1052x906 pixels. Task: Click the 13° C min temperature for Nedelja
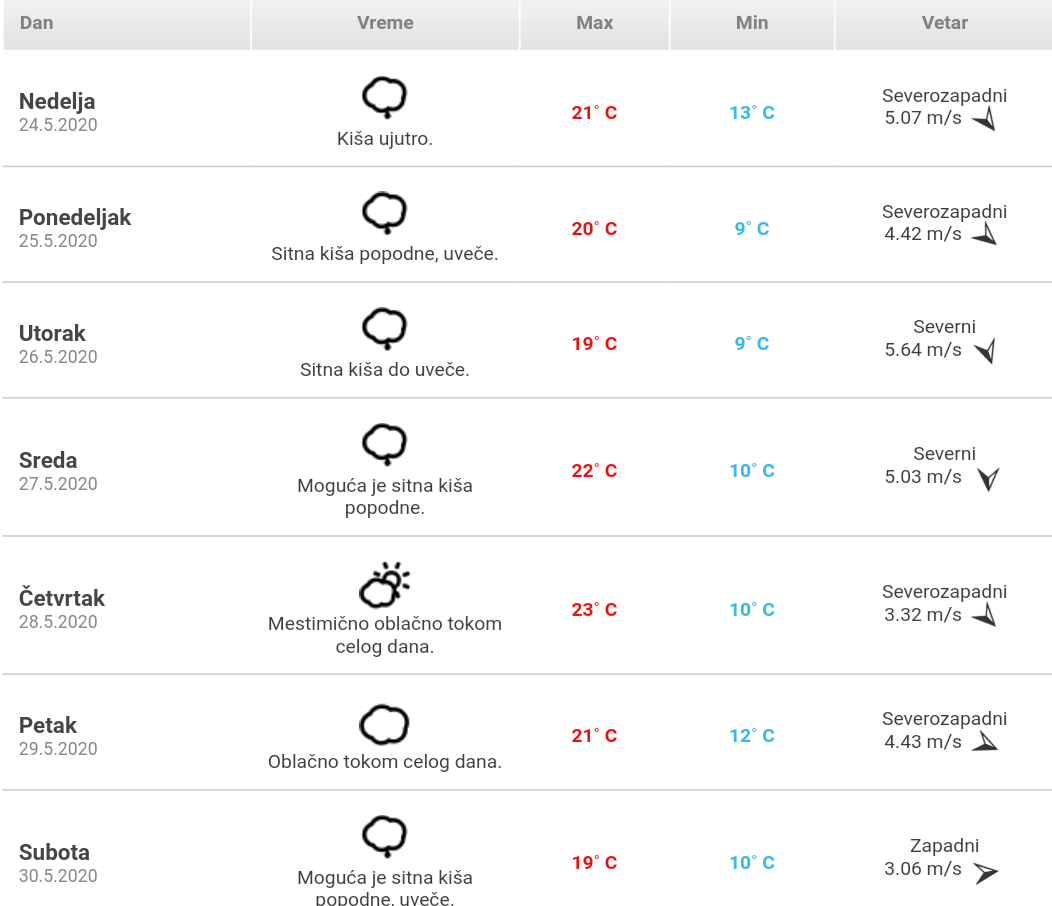[x=752, y=113]
